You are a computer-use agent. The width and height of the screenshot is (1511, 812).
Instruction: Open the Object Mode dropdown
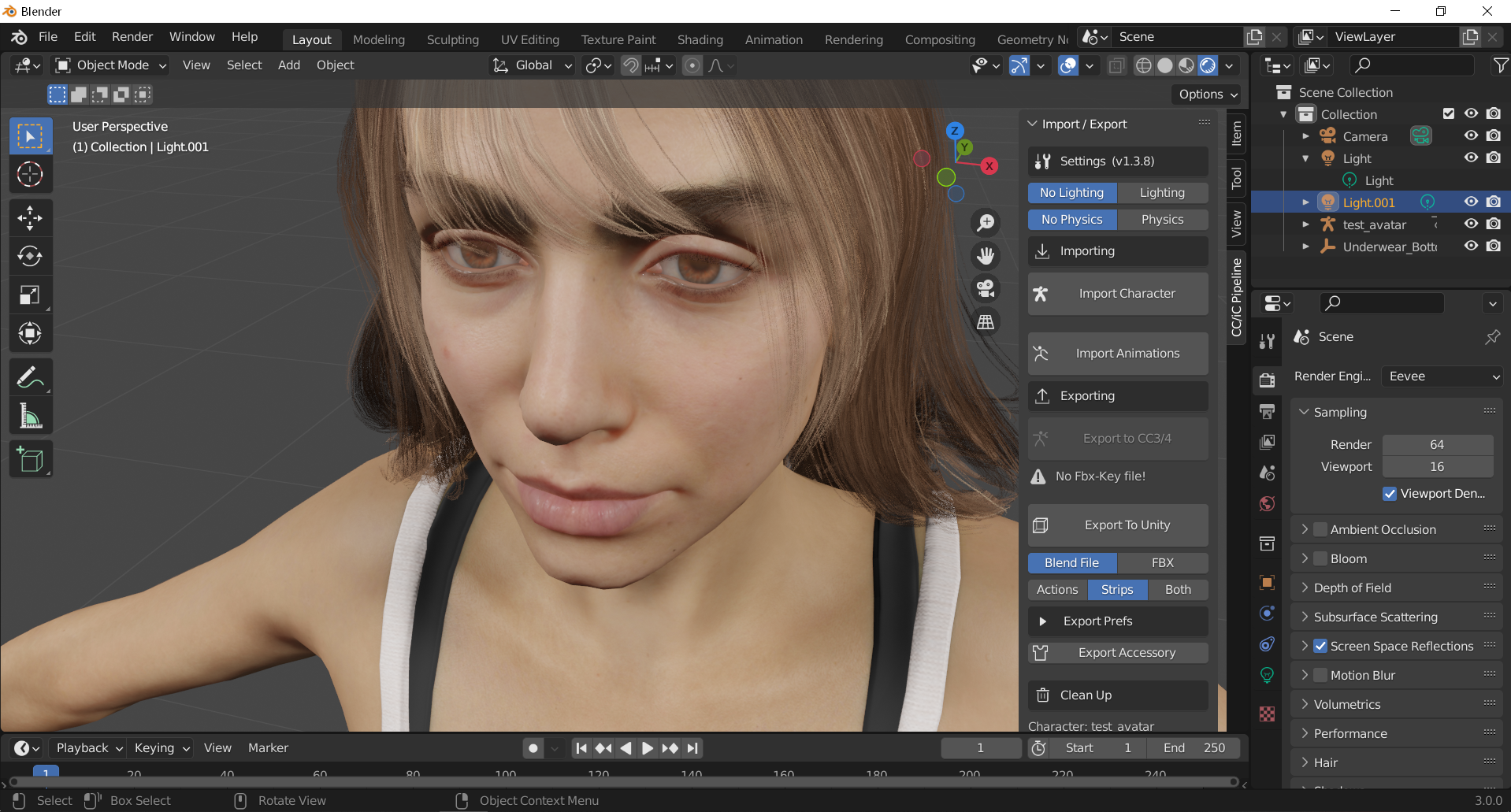110,65
